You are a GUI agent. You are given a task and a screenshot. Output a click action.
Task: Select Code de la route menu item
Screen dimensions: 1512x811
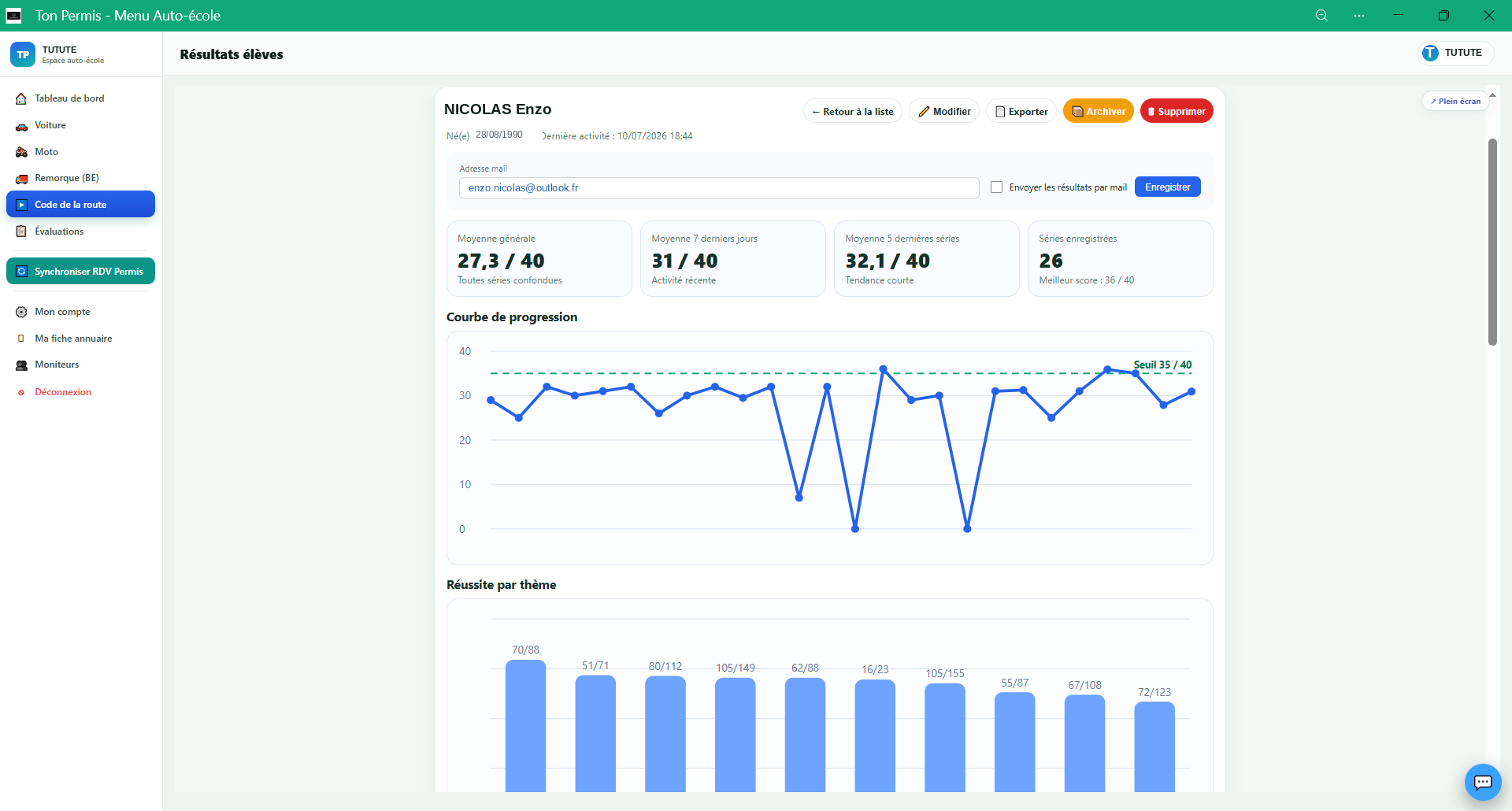coord(80,205)
